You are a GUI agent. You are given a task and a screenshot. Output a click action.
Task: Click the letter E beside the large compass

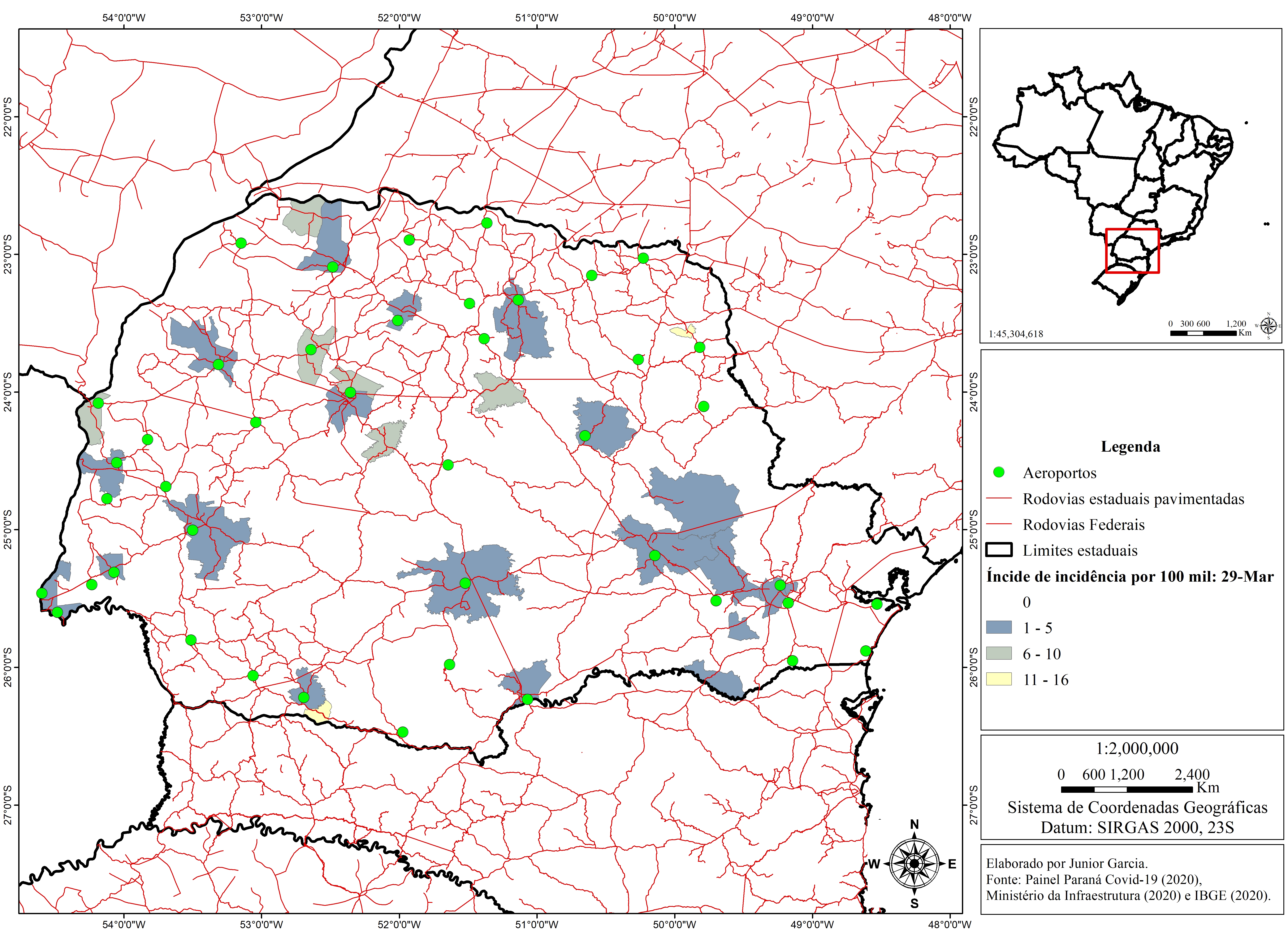point(952,864)
